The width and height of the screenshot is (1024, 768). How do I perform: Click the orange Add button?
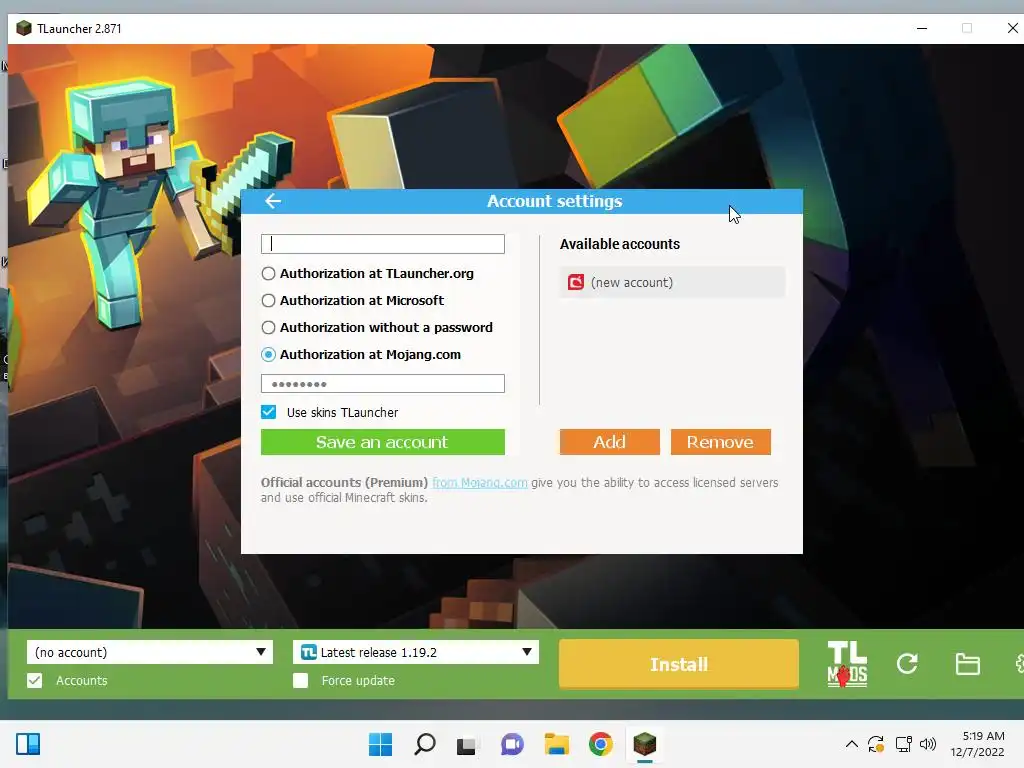coord(609,442)
